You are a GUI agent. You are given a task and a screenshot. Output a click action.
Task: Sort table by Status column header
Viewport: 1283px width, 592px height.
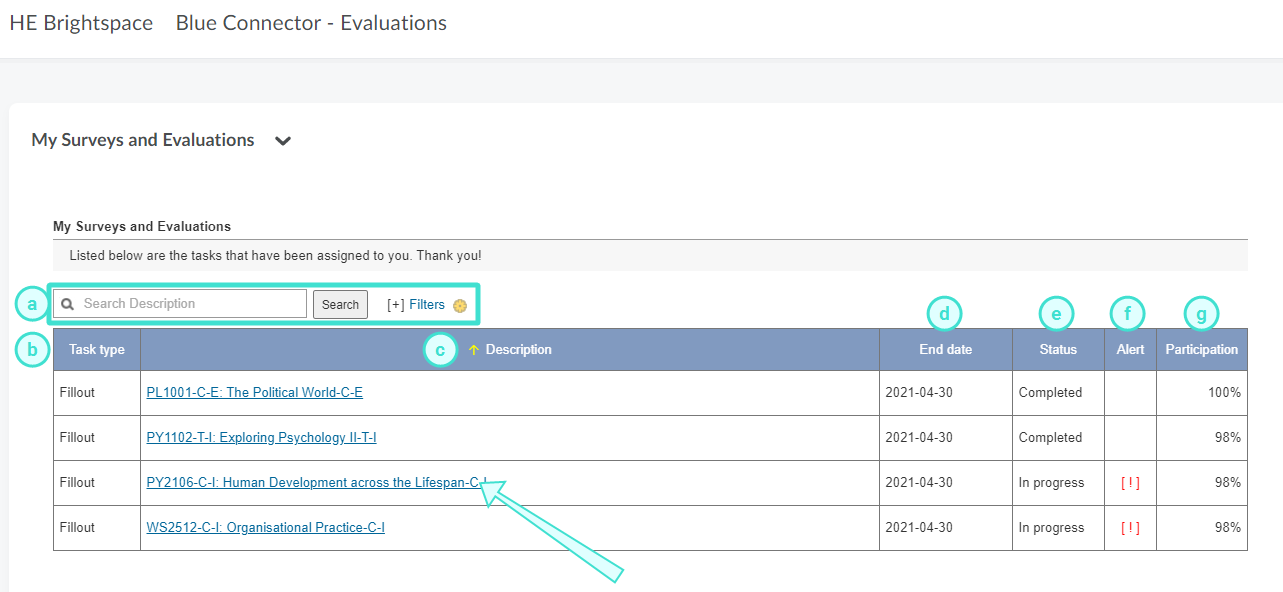click(x=1058, y=350)
